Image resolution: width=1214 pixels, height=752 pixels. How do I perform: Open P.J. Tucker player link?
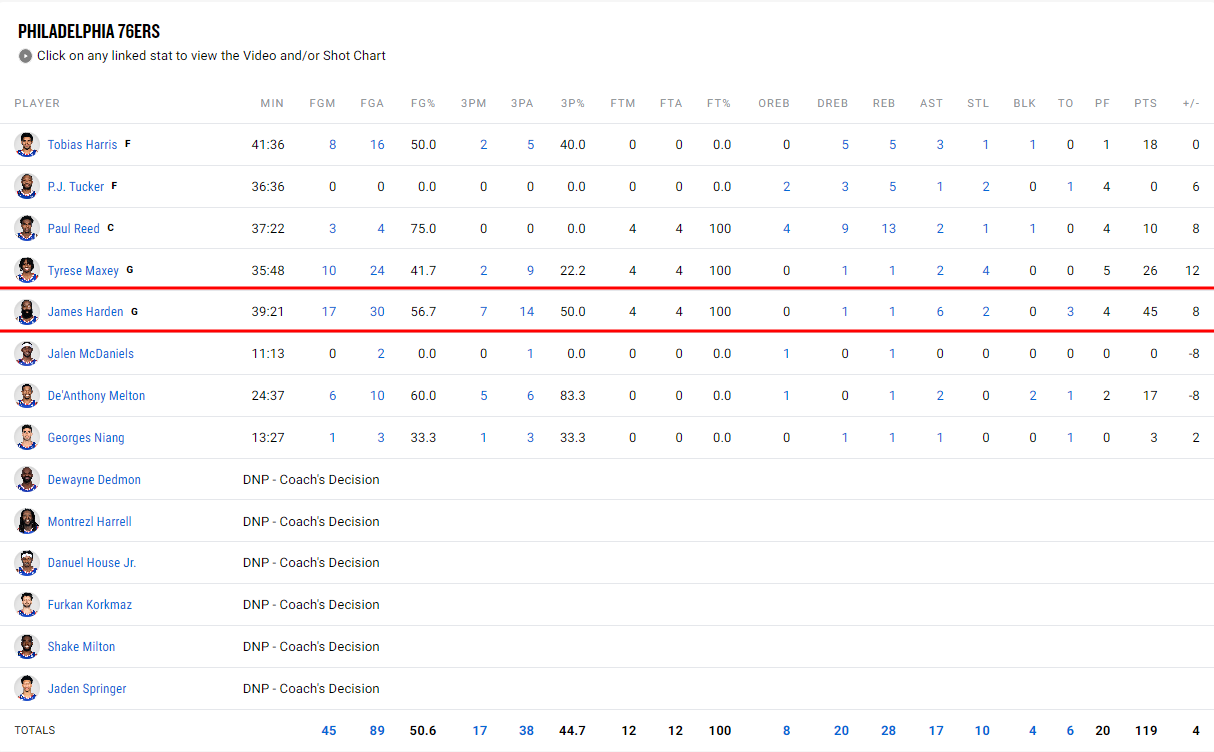click(76, 187)
